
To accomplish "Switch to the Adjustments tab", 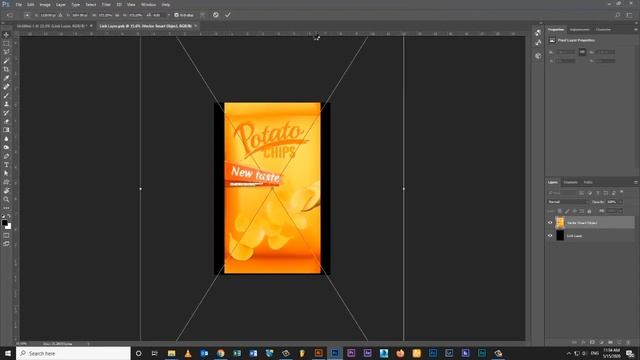I will [579, 29].
